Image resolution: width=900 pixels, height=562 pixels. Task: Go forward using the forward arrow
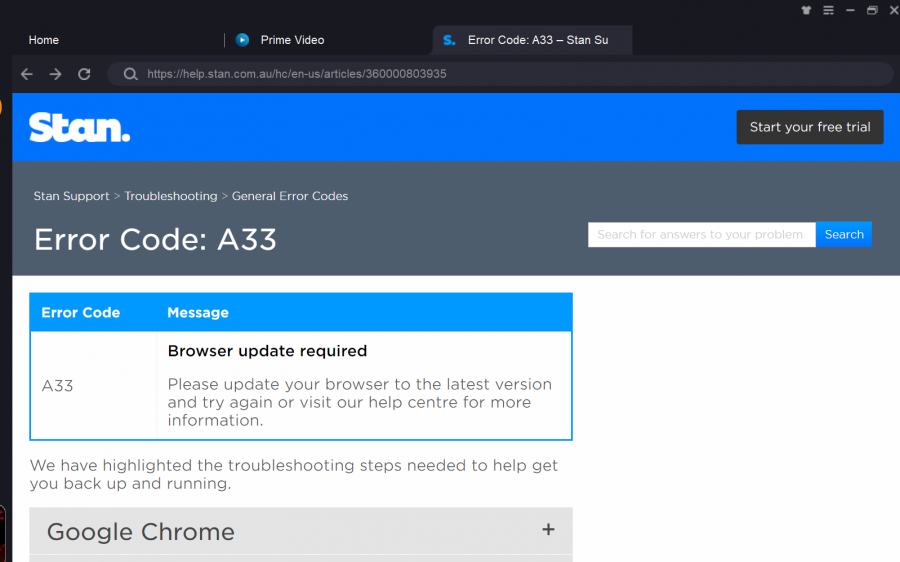point(55,74)
